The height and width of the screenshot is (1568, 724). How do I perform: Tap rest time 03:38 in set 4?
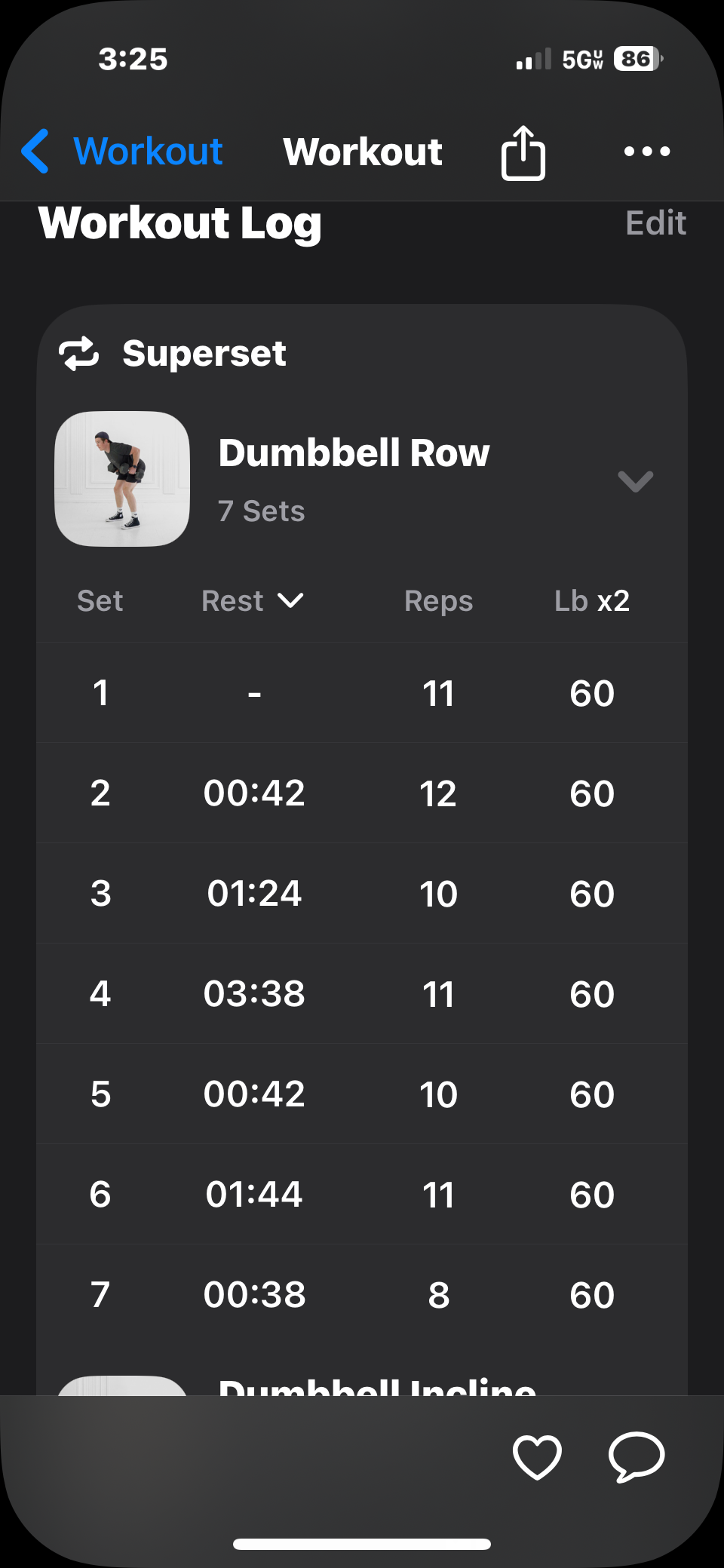pos(254,993)
